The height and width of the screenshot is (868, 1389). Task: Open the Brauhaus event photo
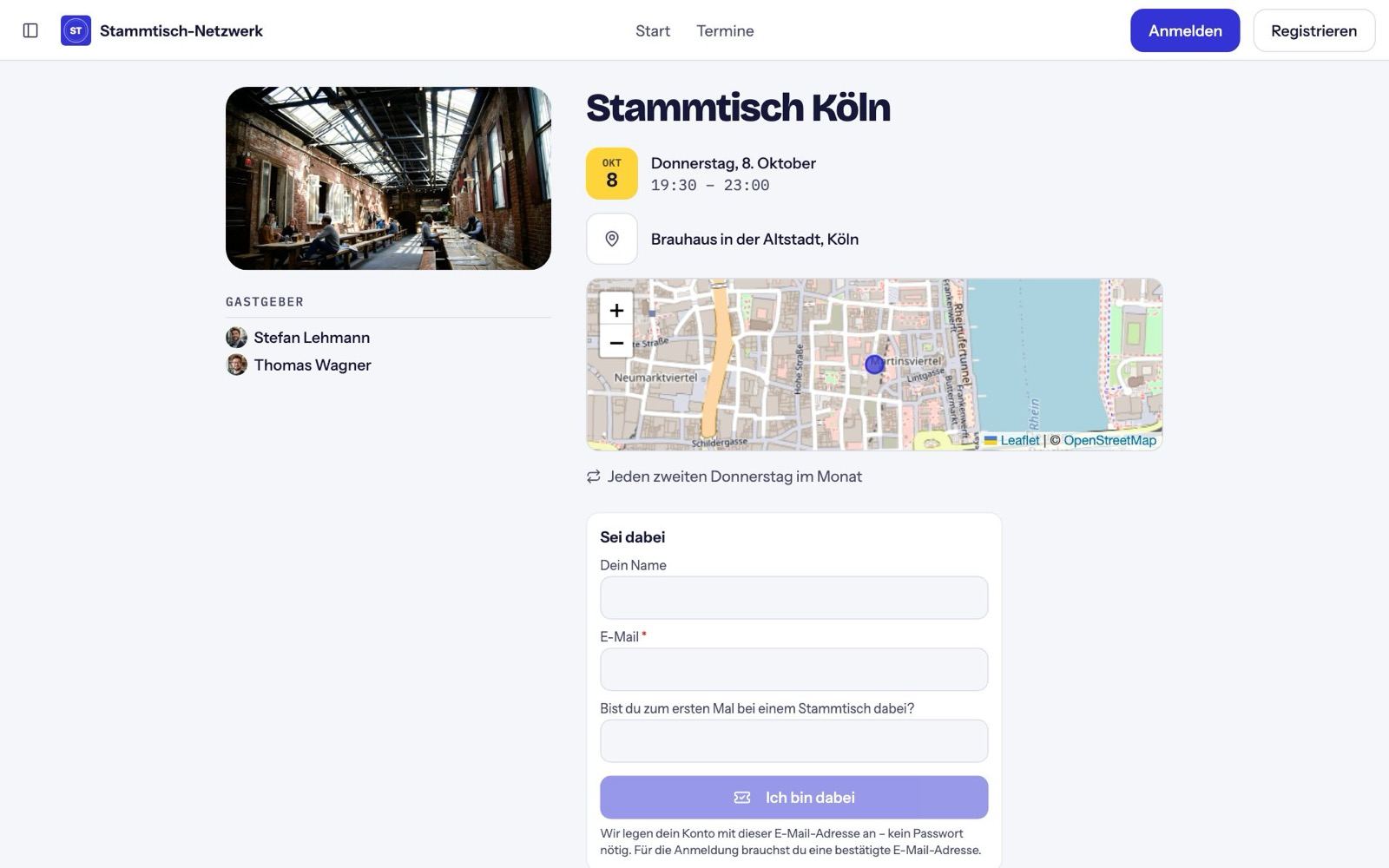[388, 178]
